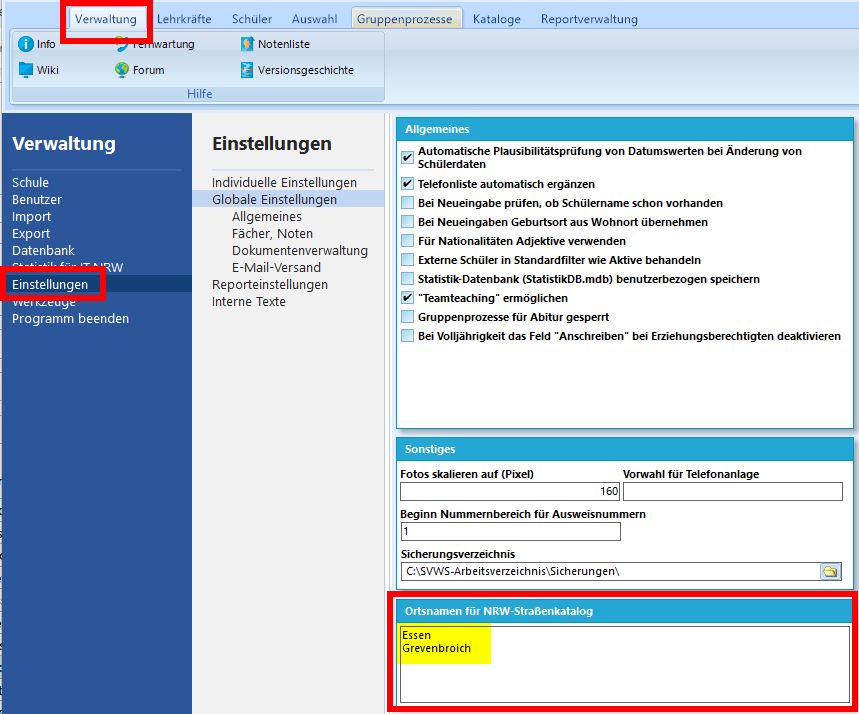The image size is (859, 714).
Task: Click the Fotos skalieren auf (Pixel) field
Action: pyautogui.click(x=509, y=492)
